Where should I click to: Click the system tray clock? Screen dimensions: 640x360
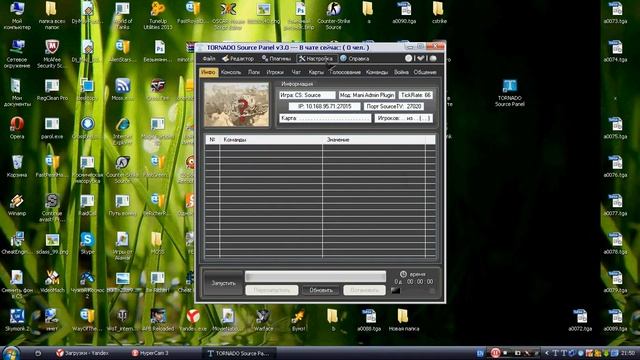tap(628, 353)
